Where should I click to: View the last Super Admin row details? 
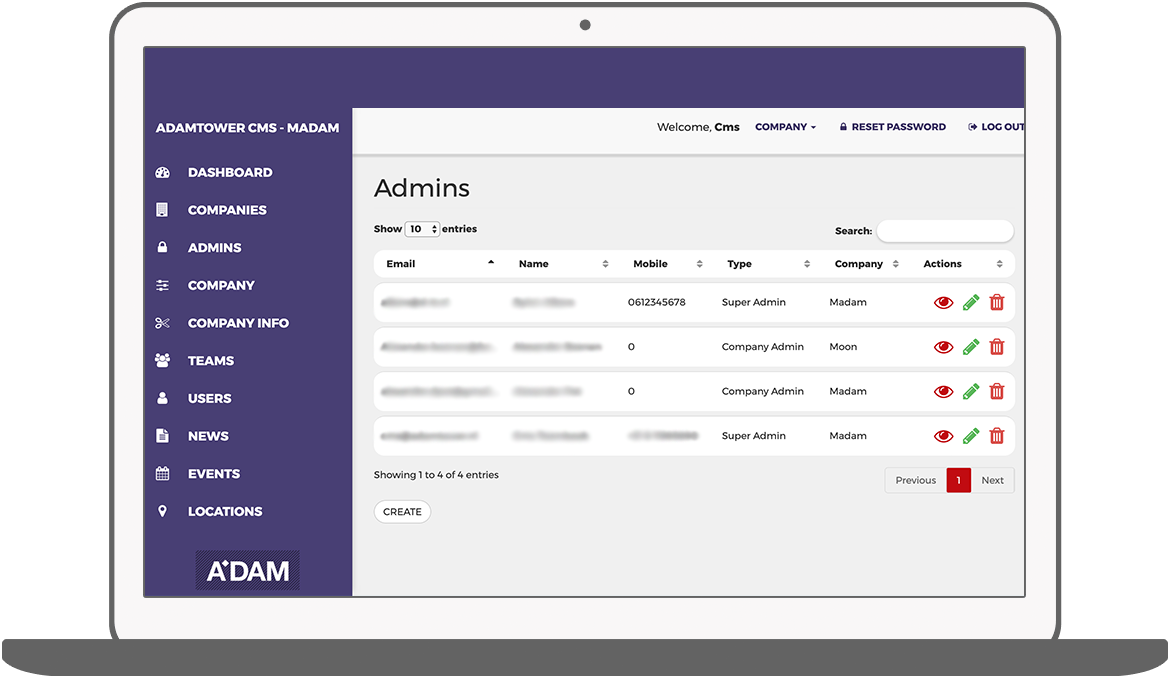pos(943,436)
